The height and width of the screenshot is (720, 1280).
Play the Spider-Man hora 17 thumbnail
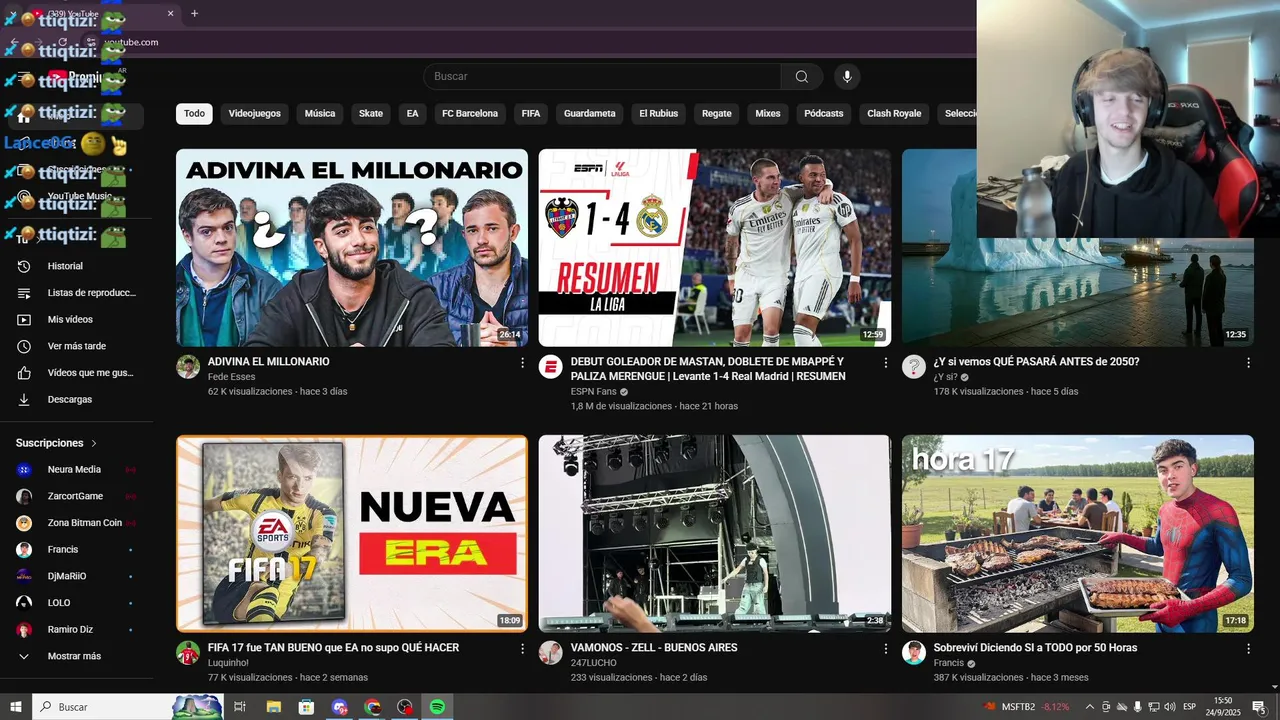pos(1078,534)
